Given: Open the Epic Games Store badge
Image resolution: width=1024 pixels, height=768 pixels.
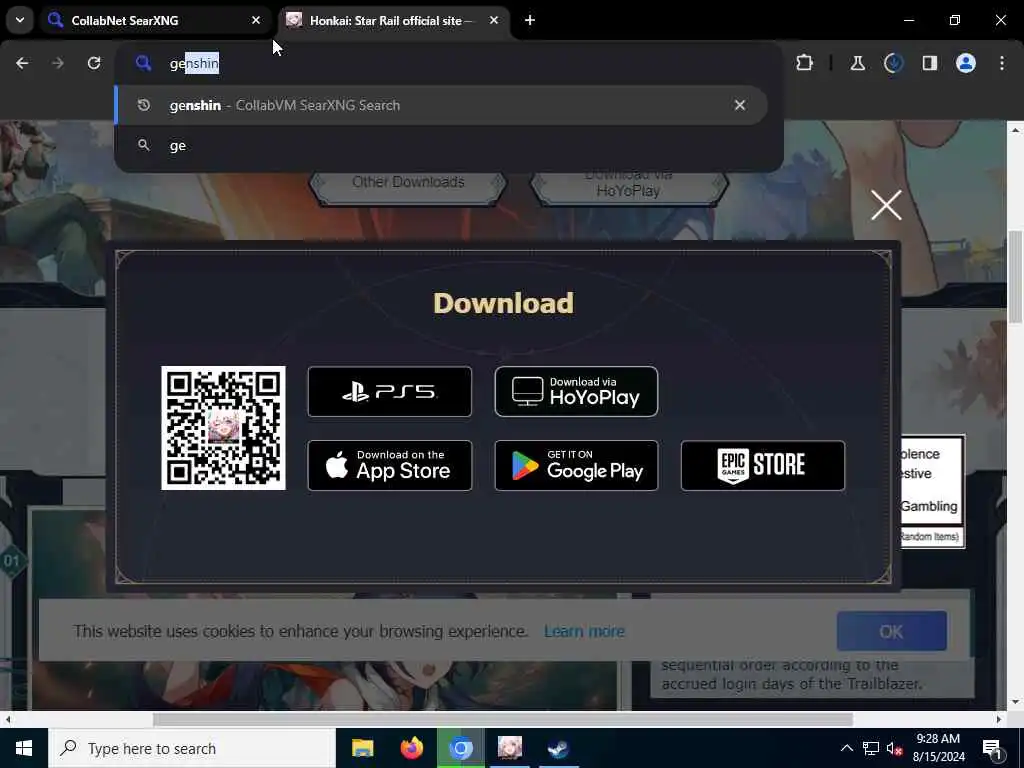Looking at the screenshot, I should (x=763, y=466).
